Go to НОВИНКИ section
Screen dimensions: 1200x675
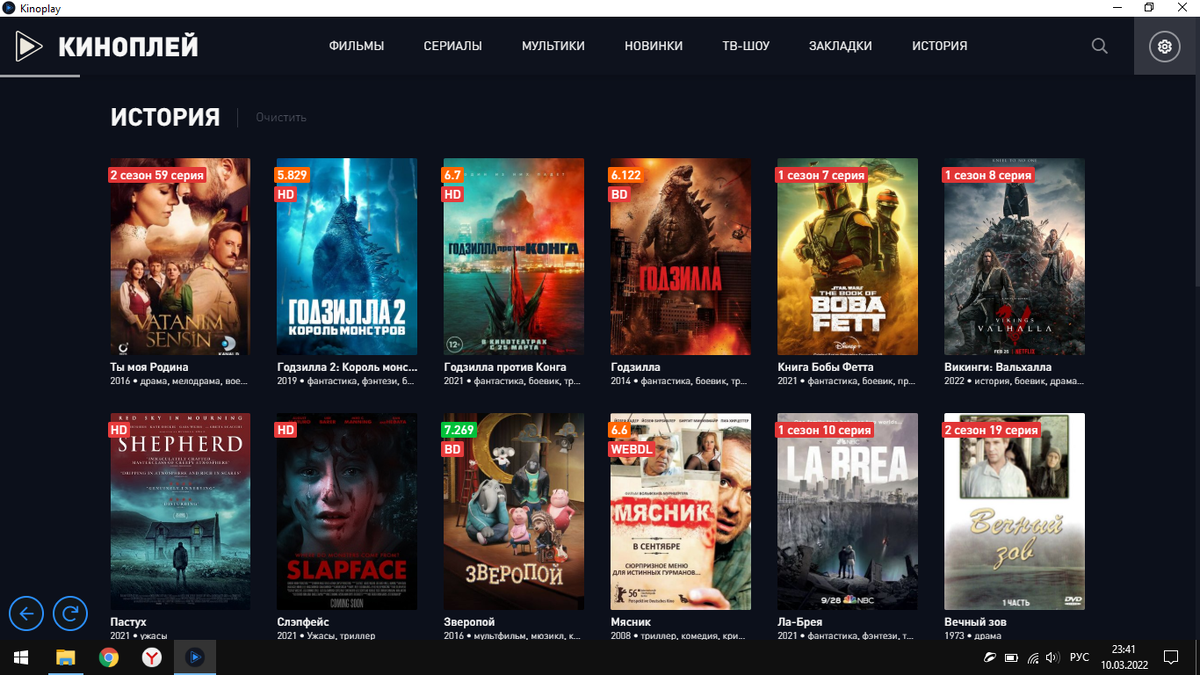[x=653, y=46]
